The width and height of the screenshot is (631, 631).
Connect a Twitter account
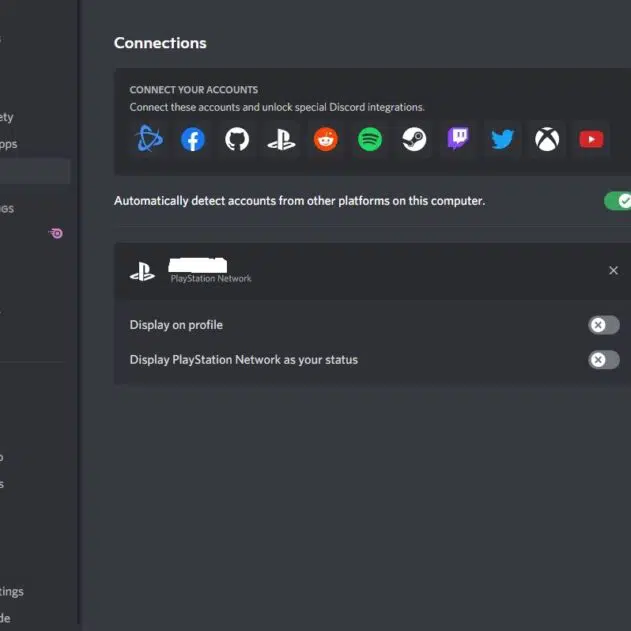503,139
